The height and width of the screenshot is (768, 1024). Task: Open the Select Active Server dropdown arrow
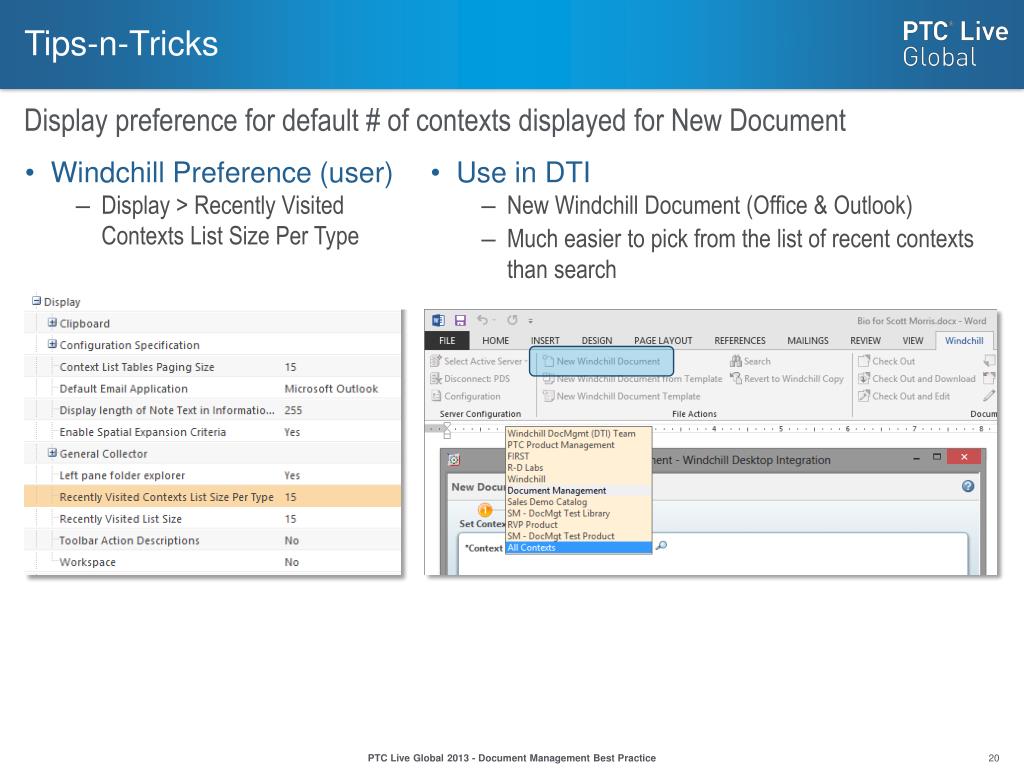(526, 361)
